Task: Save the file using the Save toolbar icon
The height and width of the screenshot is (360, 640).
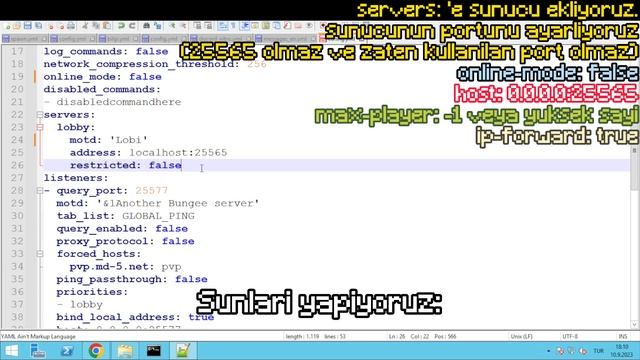Action: coord(27,26)
